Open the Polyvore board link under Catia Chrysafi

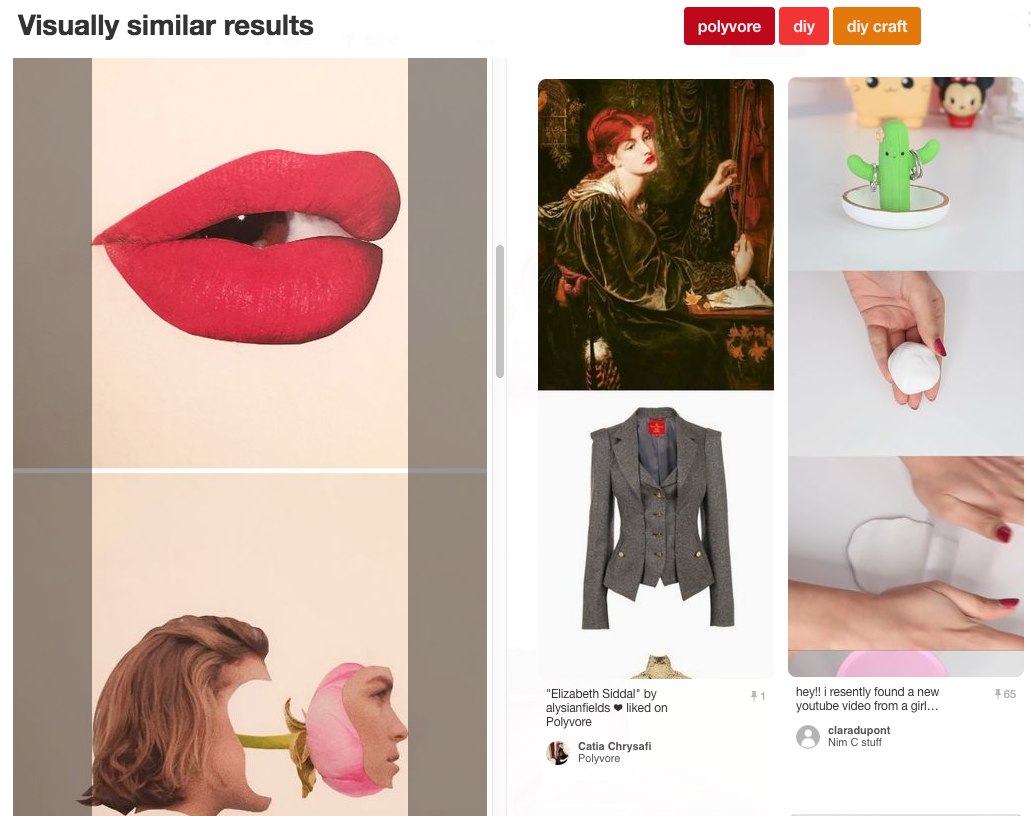pyautogui.click(x=598, y=758)
